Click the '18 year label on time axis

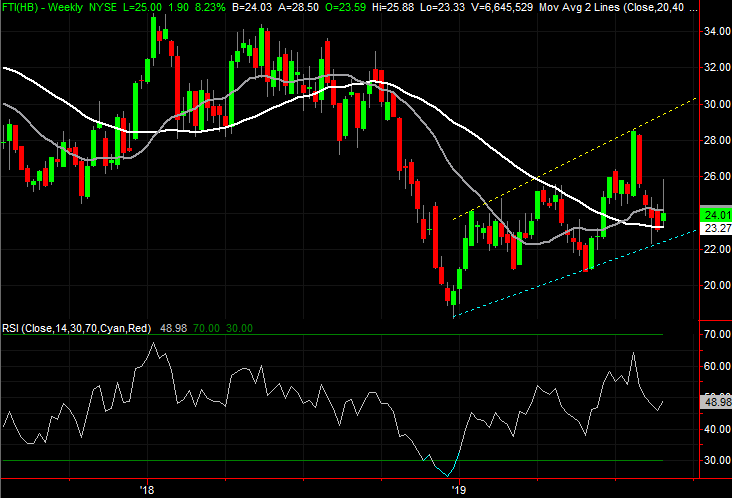[x=147, y=490]
